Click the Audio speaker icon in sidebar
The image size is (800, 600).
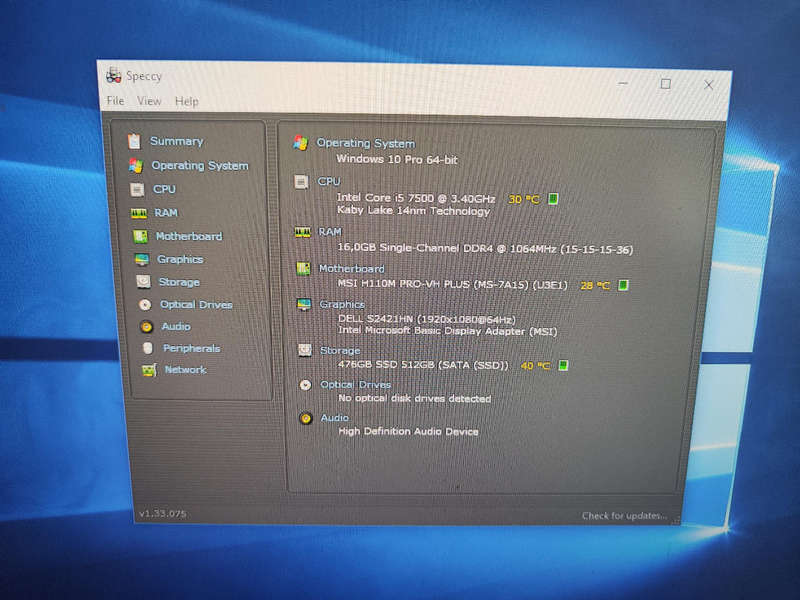click(x=146, y=327)
